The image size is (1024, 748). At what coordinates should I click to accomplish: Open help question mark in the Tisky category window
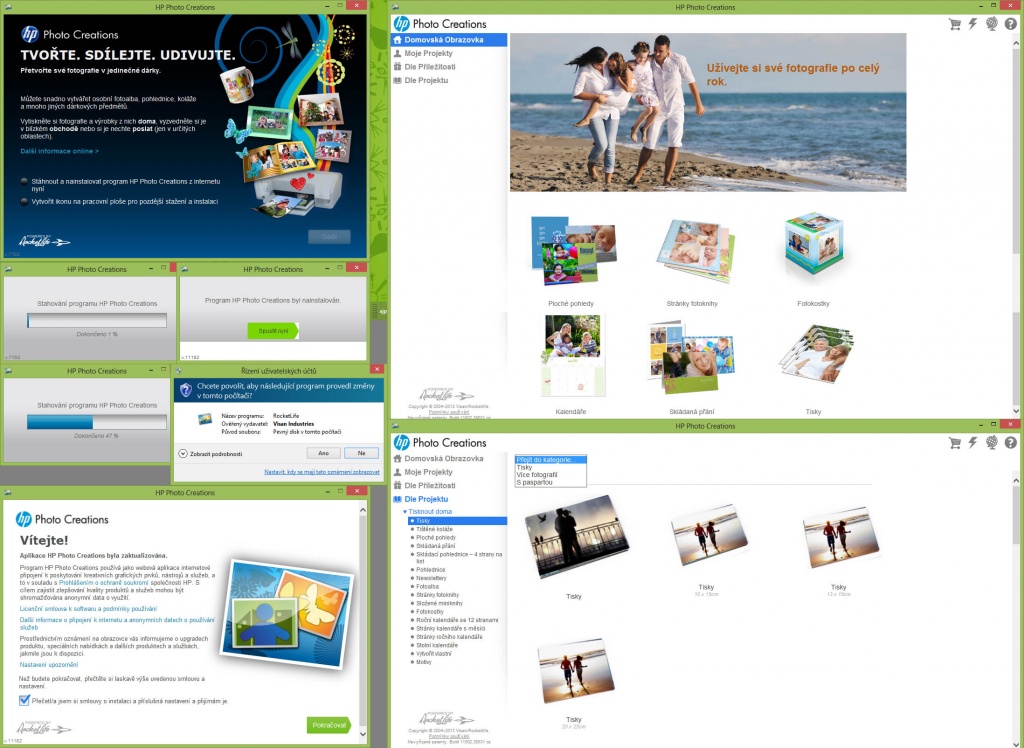tap(1010, 443)
